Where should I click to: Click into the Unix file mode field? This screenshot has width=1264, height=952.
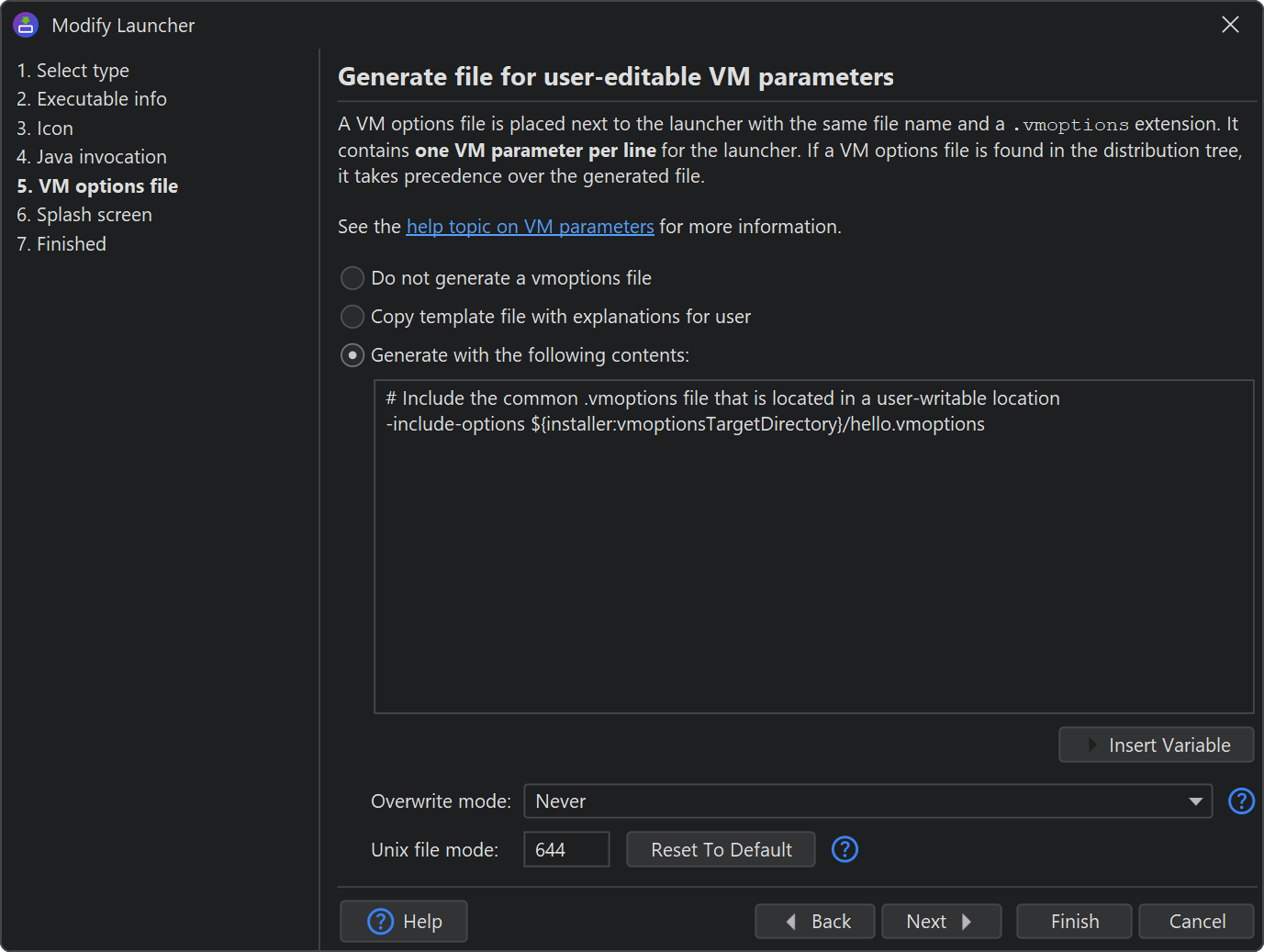(x=565, y=849)
